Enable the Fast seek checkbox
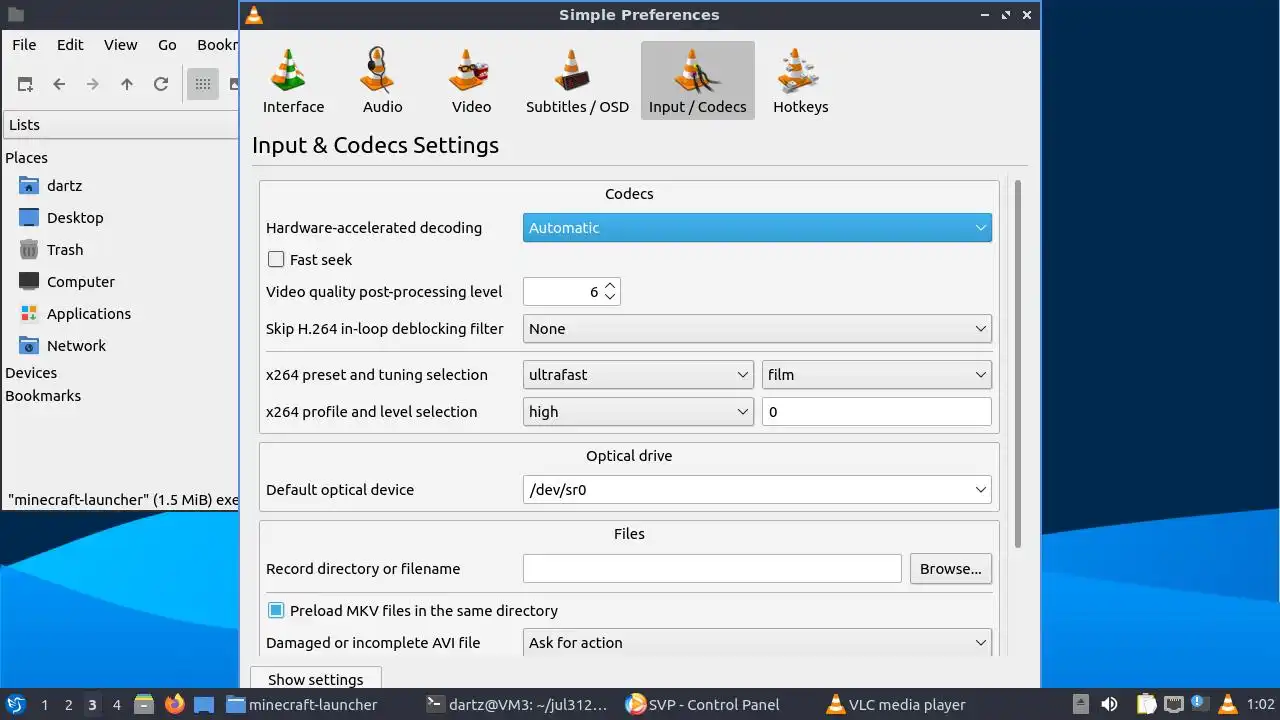 tap(276, 260)
